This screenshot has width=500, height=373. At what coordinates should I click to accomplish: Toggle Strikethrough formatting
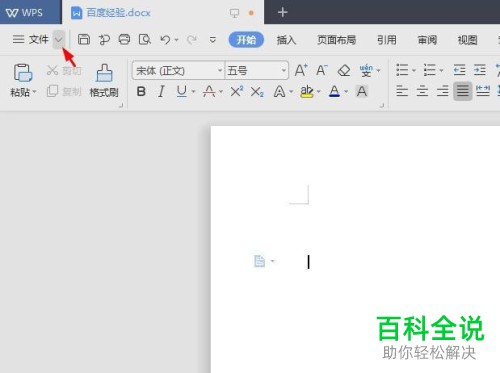point(209,91)
